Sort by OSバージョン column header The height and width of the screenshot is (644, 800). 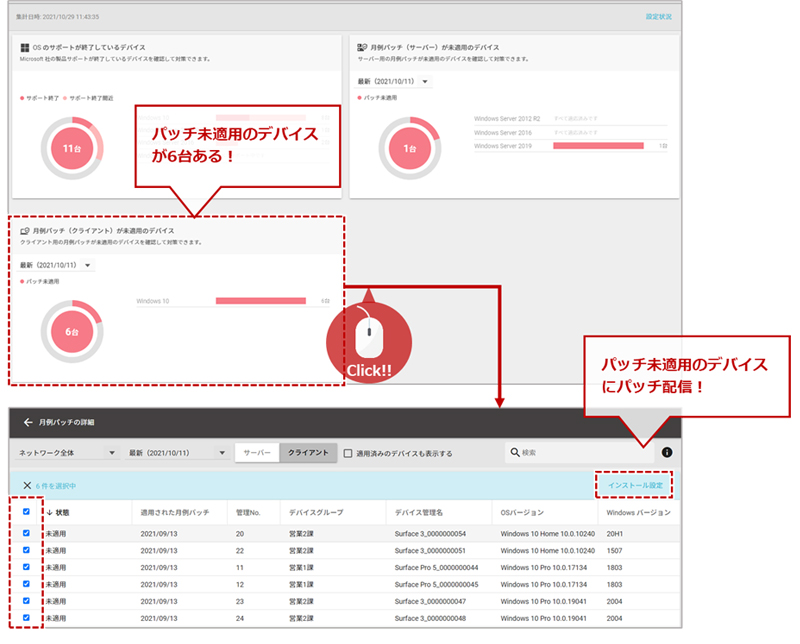[x=522, y=512]
